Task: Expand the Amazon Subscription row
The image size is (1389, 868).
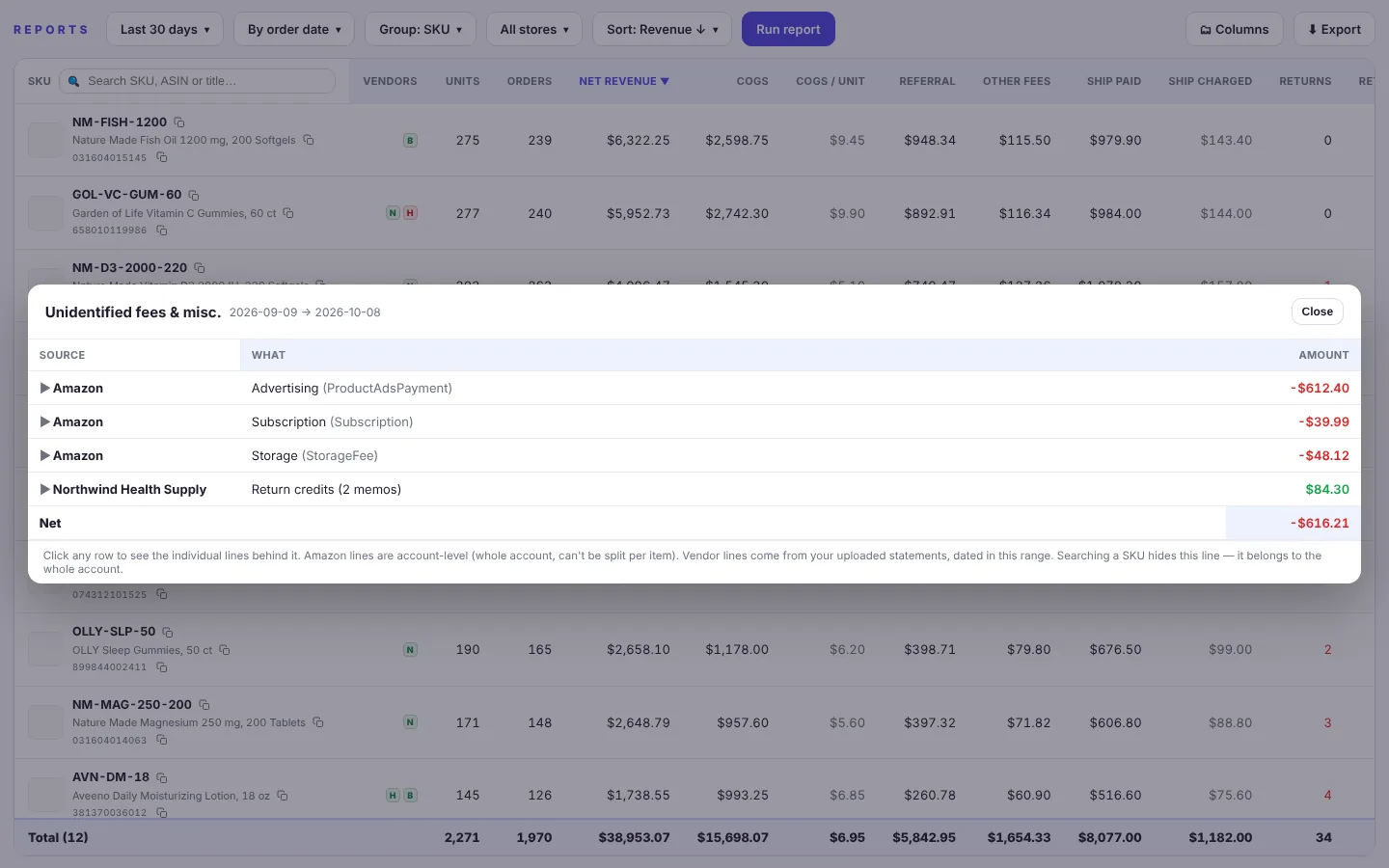Action: pos(44,421)
